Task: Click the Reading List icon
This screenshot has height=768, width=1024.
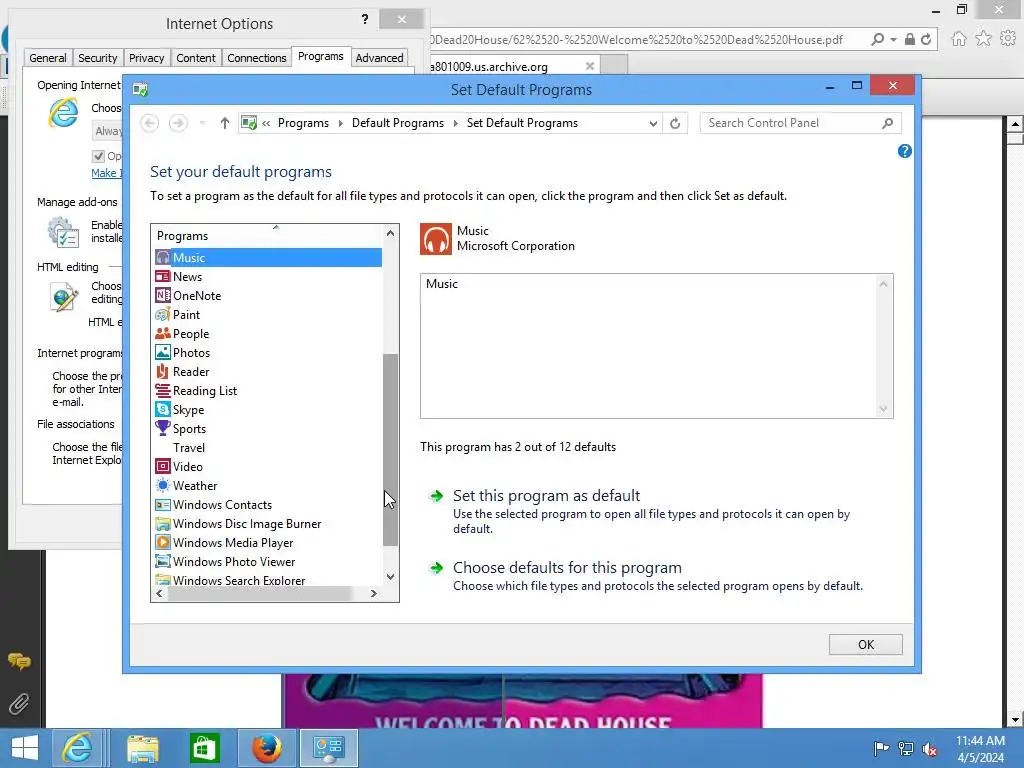Action: (x=163, y=391)
